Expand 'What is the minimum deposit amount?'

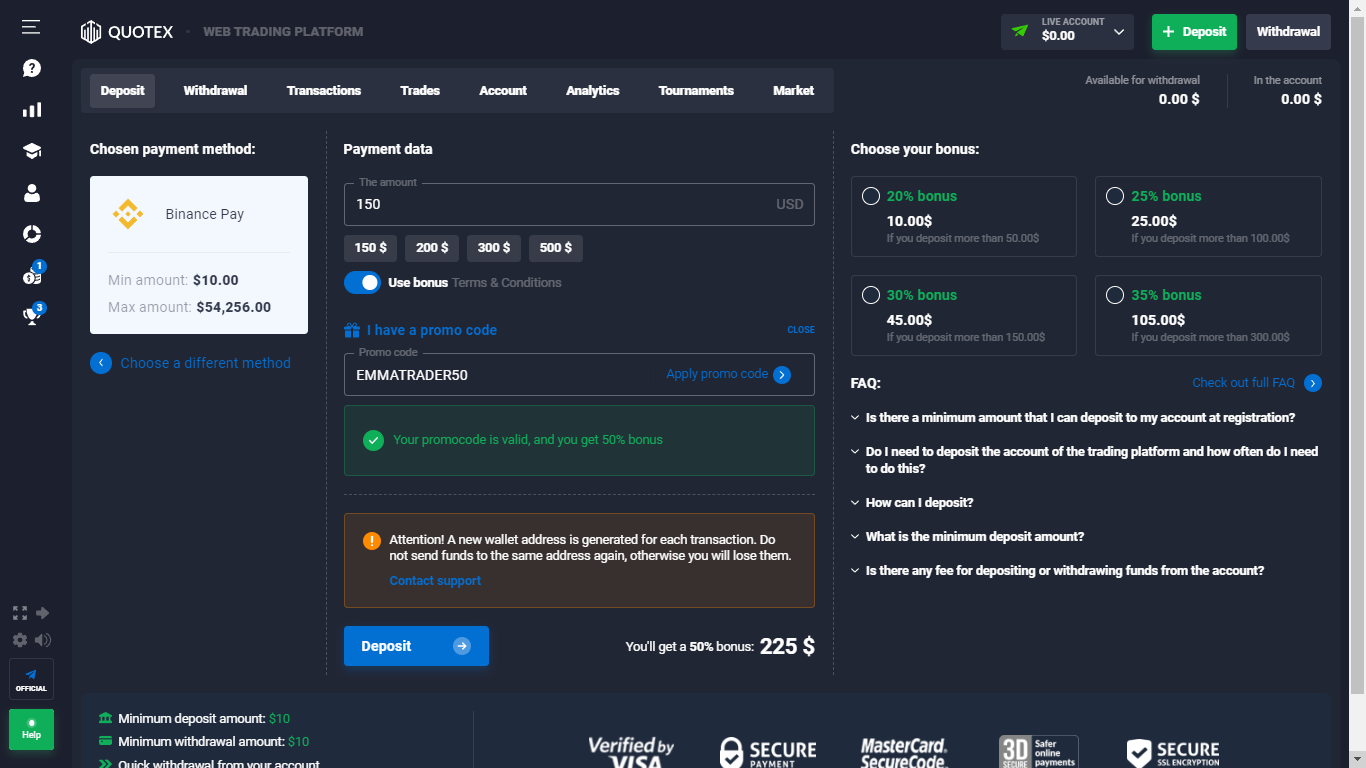pos(967,537)
